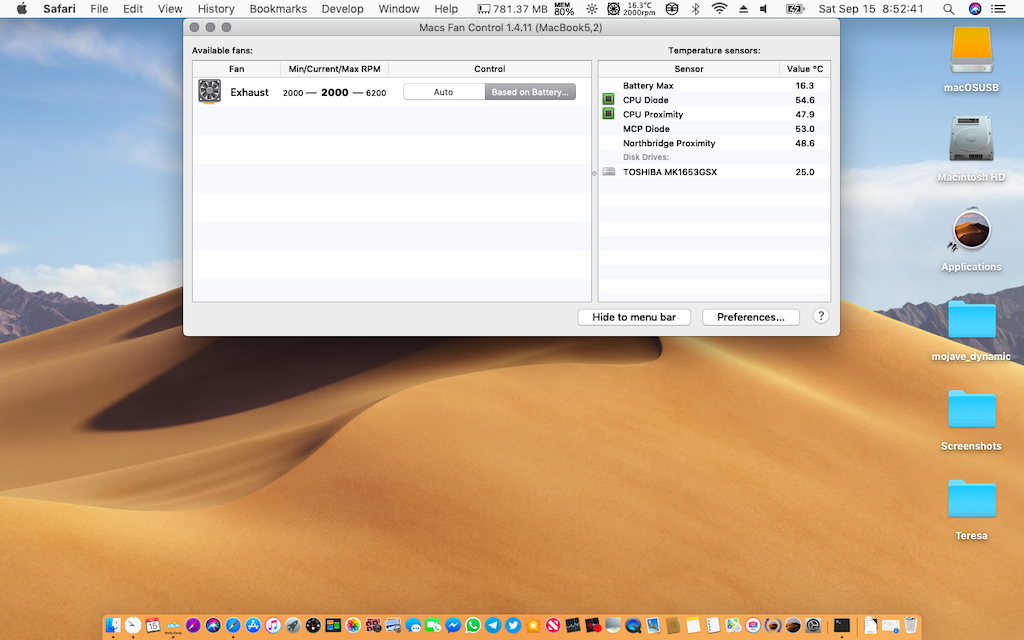Click the CPU Proximity chip icon
Image resolution: width=1024 pixels, height=640 pixels.
tap(608, 114)
